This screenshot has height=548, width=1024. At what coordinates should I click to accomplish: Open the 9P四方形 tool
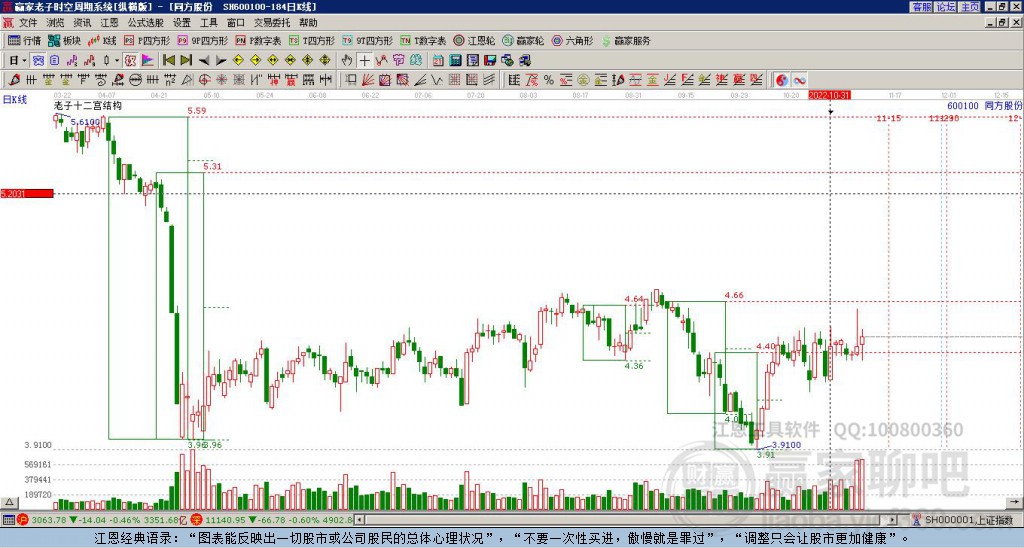click(x=202, y=40)
